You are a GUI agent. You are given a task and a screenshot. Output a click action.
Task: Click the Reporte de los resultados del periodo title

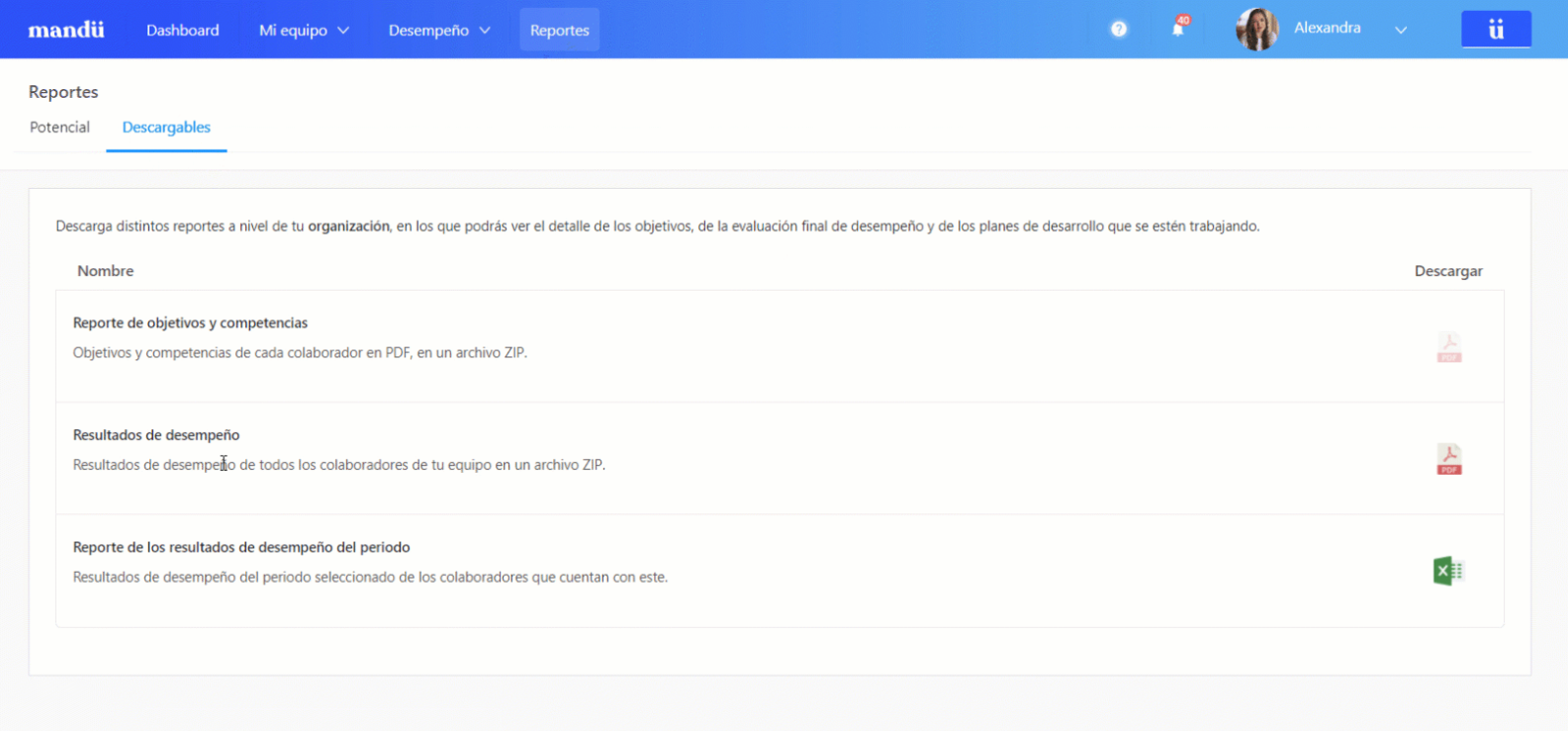click(x=241, y=547)
